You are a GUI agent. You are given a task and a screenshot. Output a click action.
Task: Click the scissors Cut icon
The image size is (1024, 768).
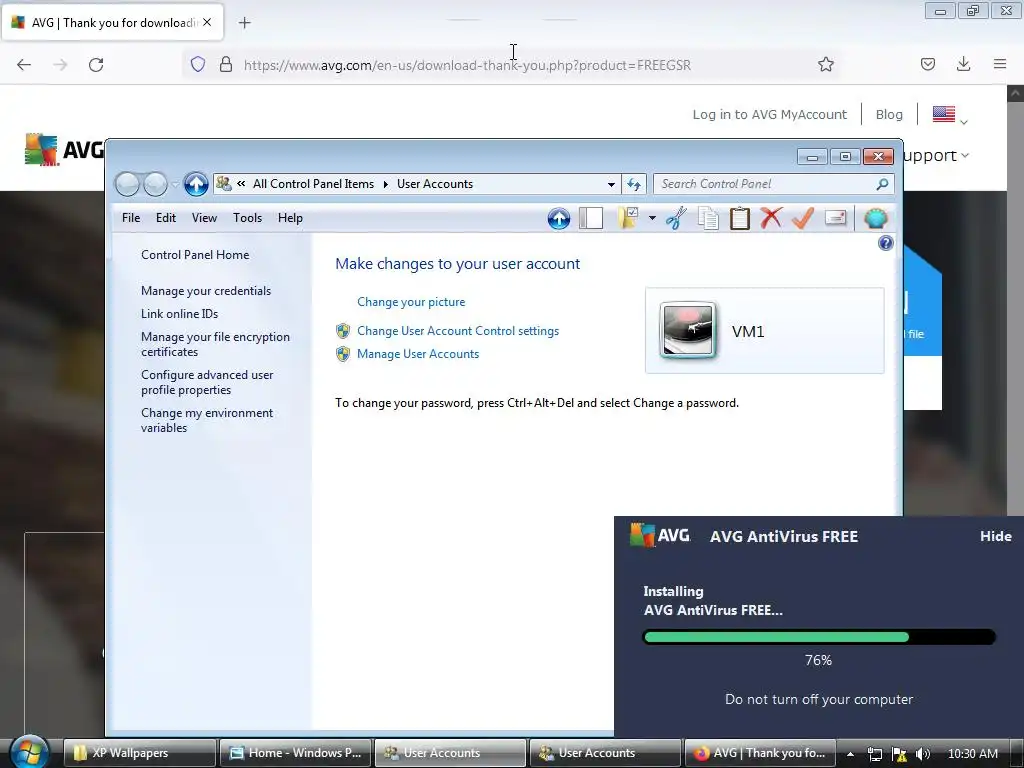676,218
